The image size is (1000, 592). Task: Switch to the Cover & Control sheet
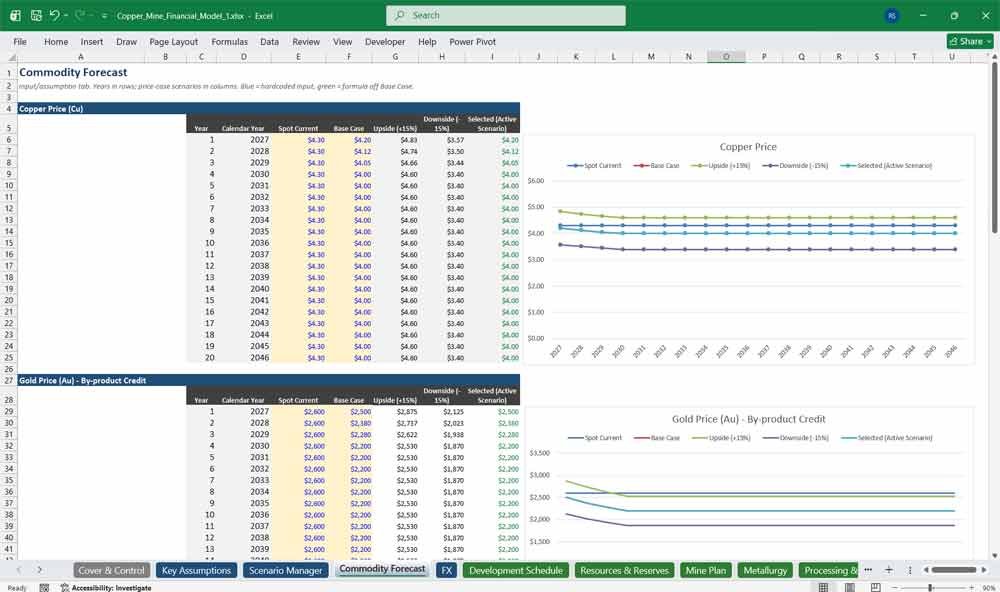(x=112, y=570)
